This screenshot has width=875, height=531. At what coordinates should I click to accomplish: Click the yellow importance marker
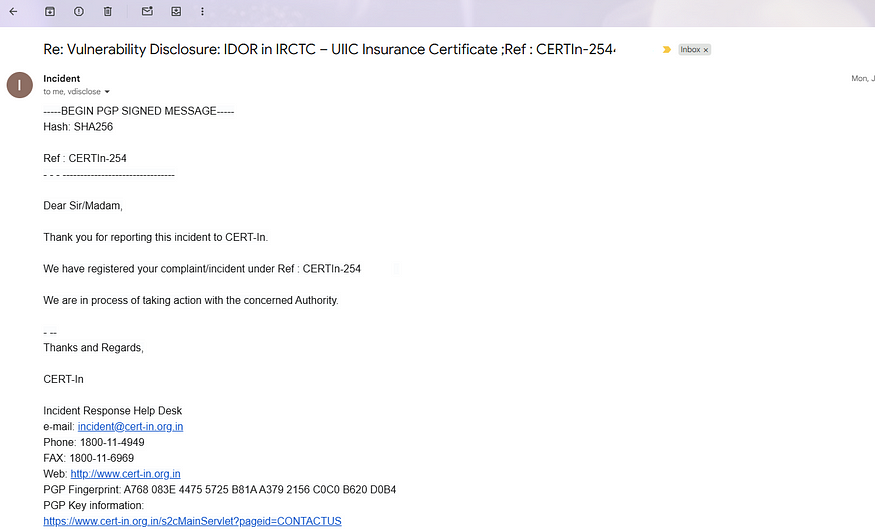pos(666,50)
